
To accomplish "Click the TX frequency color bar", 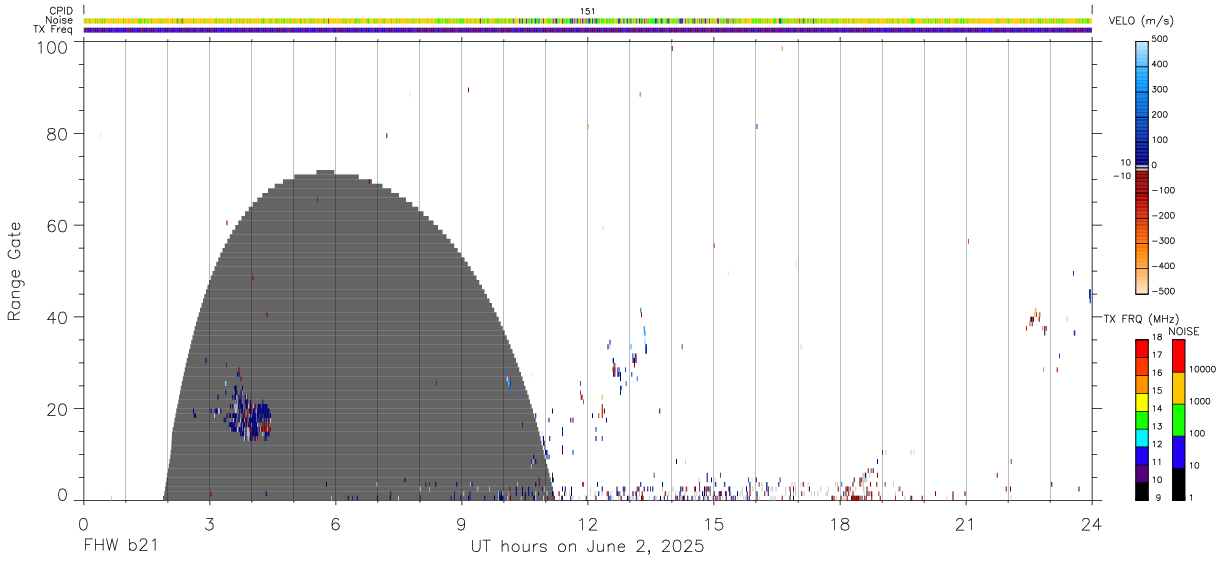I will [1141, 418].
